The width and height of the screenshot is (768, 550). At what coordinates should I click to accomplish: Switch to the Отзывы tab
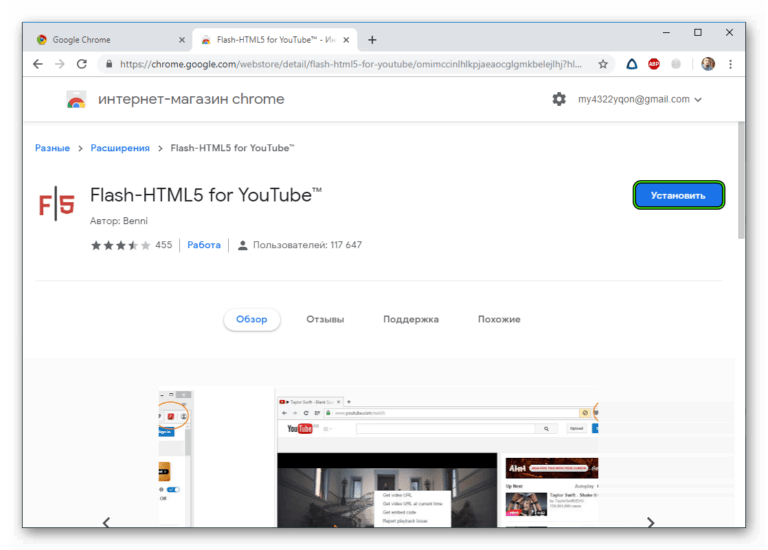coord(325,319)
